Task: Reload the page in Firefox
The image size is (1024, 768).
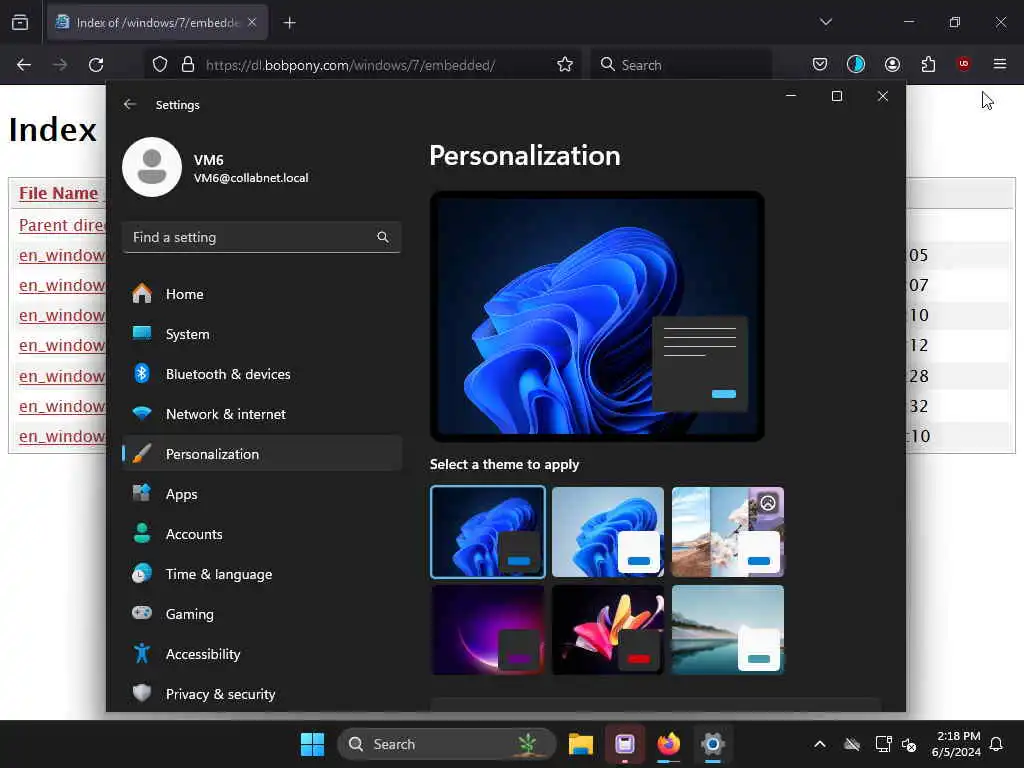Action: [x=96, y=65]
